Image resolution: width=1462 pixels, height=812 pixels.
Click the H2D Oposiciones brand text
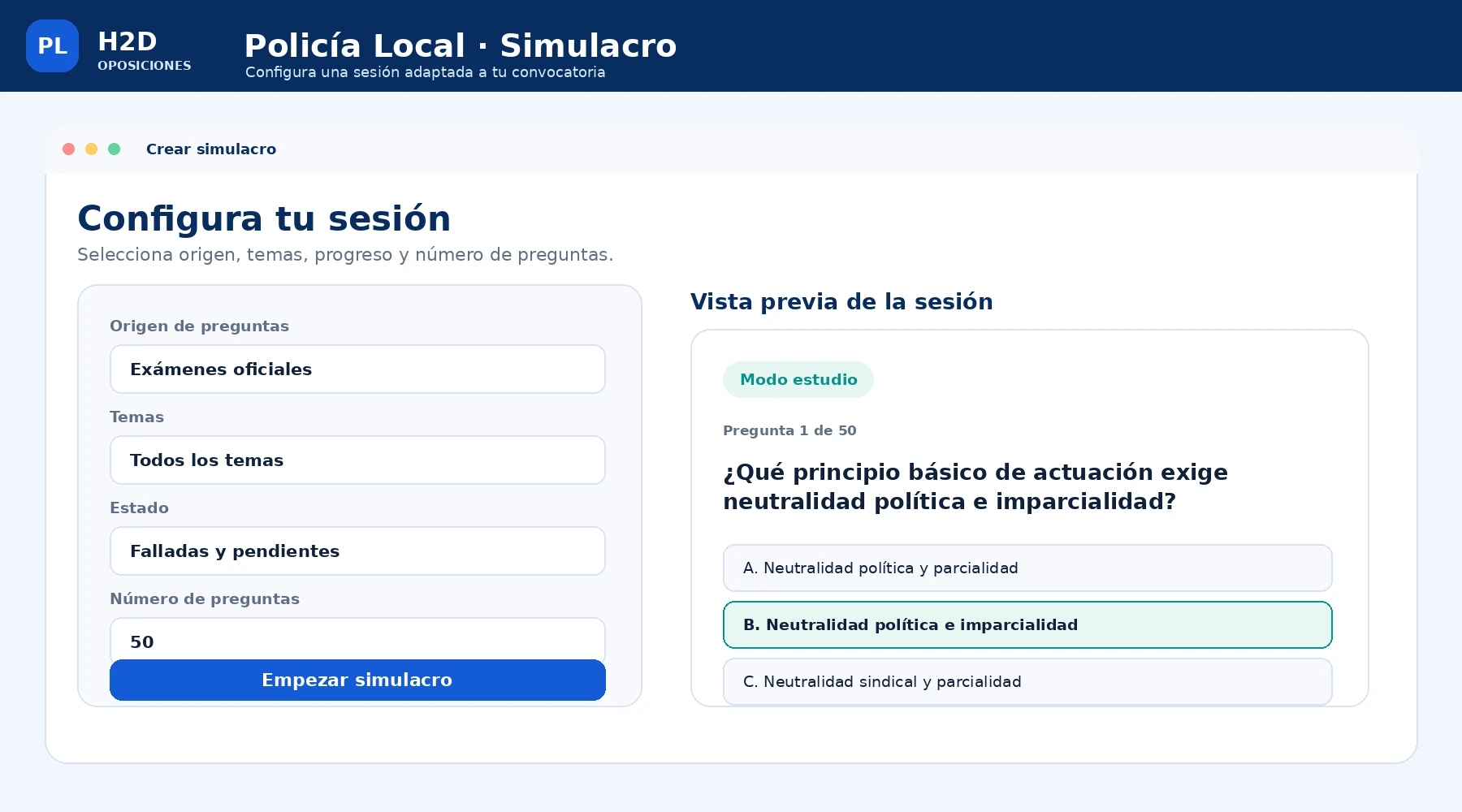(x=144, y=50)
